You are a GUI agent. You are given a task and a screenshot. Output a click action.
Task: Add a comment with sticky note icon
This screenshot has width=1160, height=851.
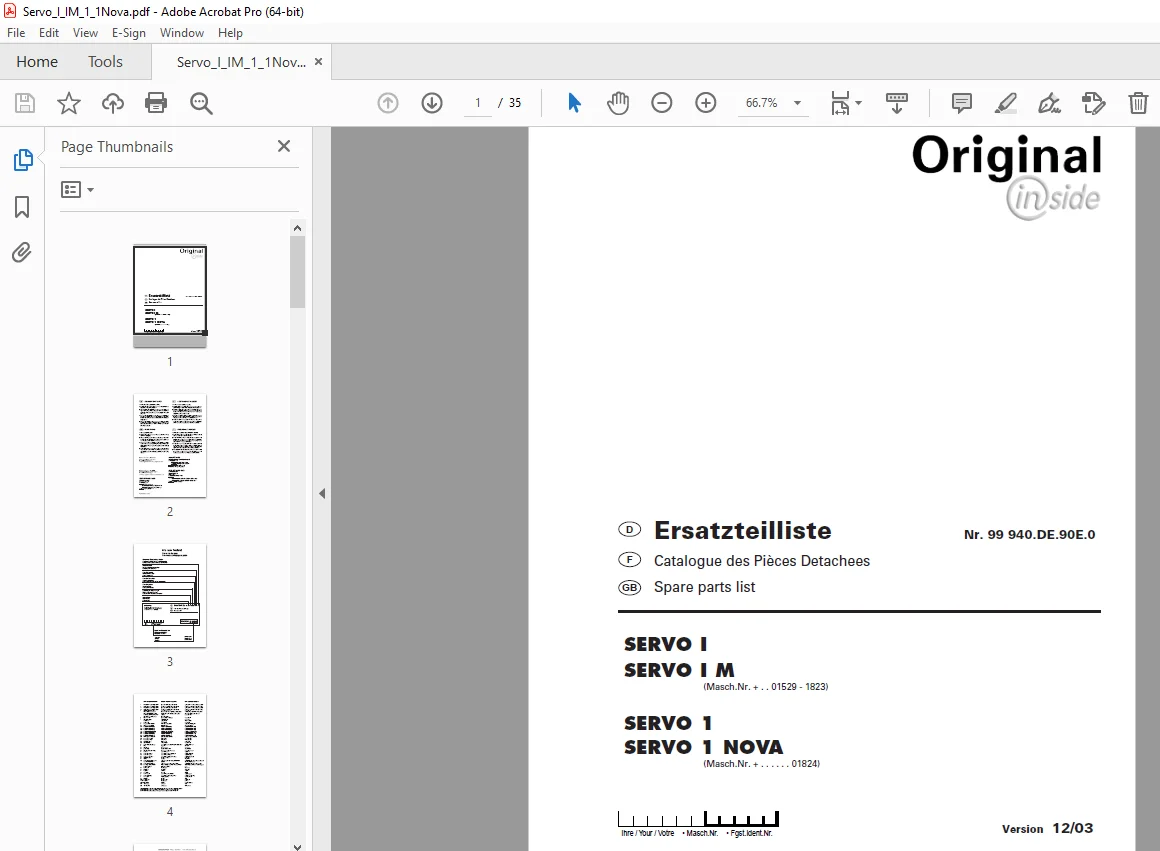[x=962, y=103]
